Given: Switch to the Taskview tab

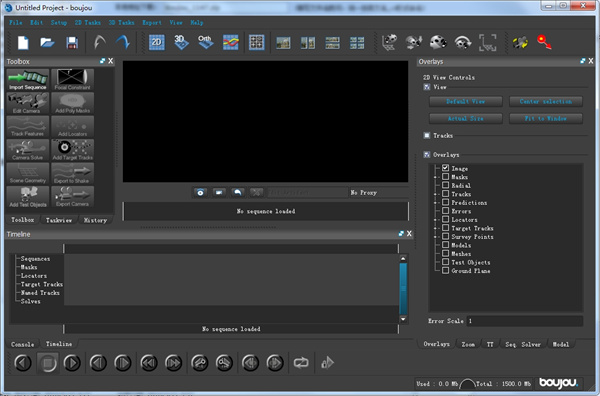Looking at the screenshot, I should click(x=59, y=220).
